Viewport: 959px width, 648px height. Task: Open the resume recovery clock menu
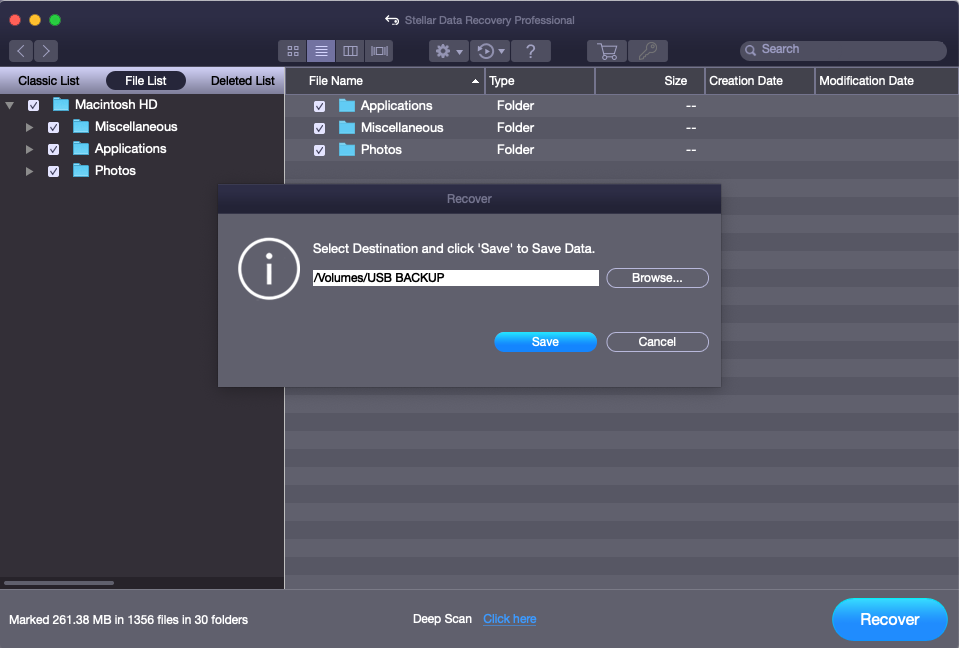pos(490,51)
